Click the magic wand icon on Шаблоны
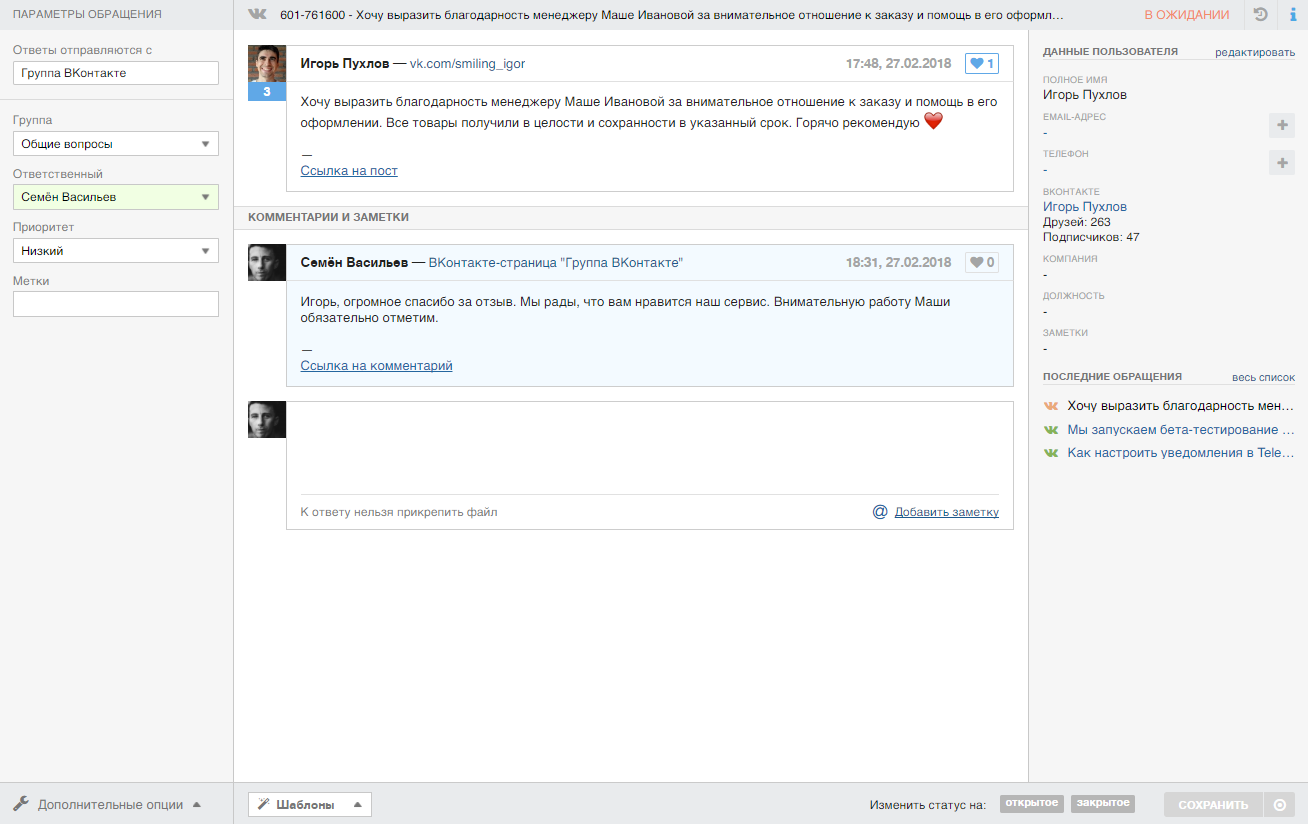 tap(264, 805)
